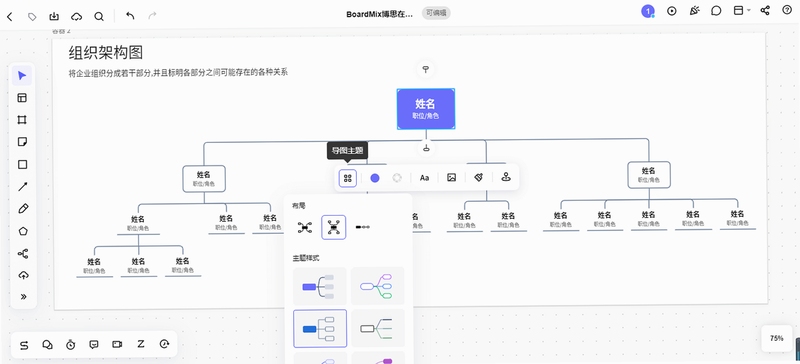Open comments speech bubble in top bar

click(716, 11)
